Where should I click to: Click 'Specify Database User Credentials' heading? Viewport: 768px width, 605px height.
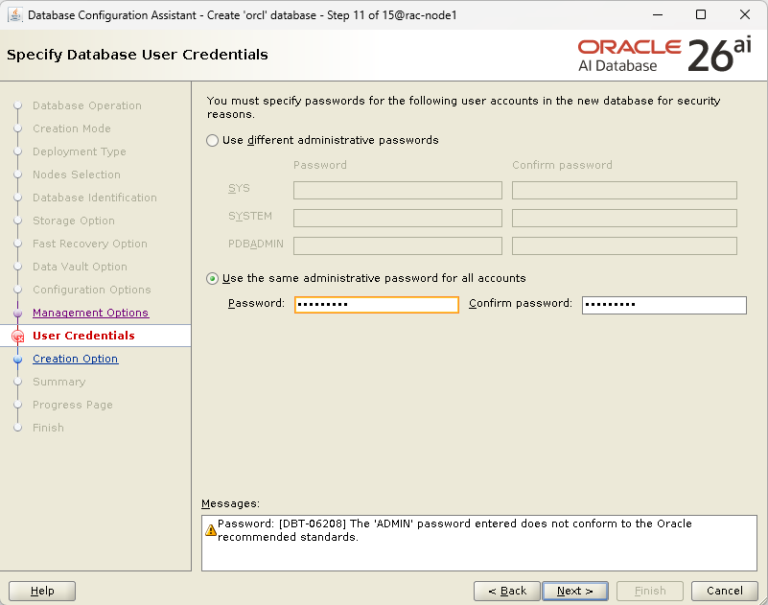pyautogui.click(x=138, y=54)
